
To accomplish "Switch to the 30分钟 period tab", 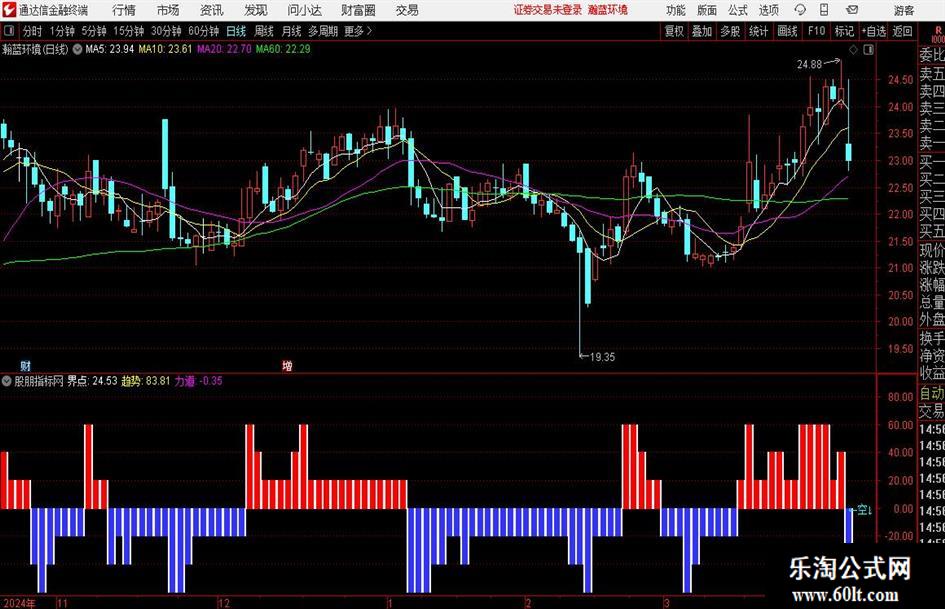I will click(x=166, y=31).
